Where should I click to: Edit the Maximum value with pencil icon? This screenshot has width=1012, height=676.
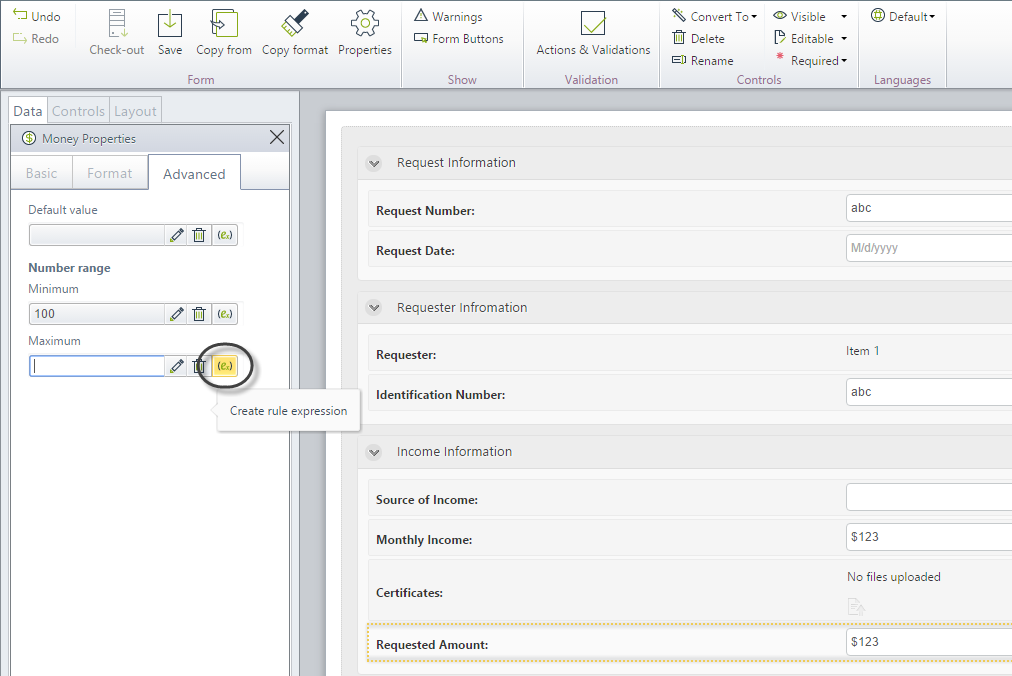pos(177,366)
